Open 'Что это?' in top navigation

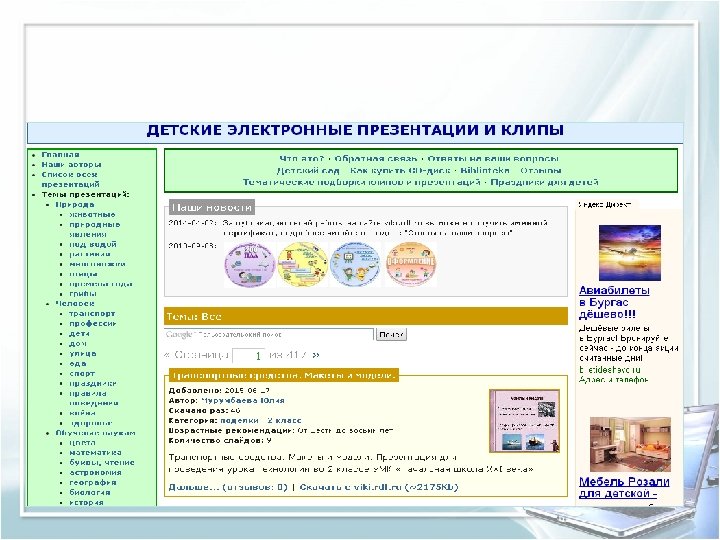click(301, 159)
